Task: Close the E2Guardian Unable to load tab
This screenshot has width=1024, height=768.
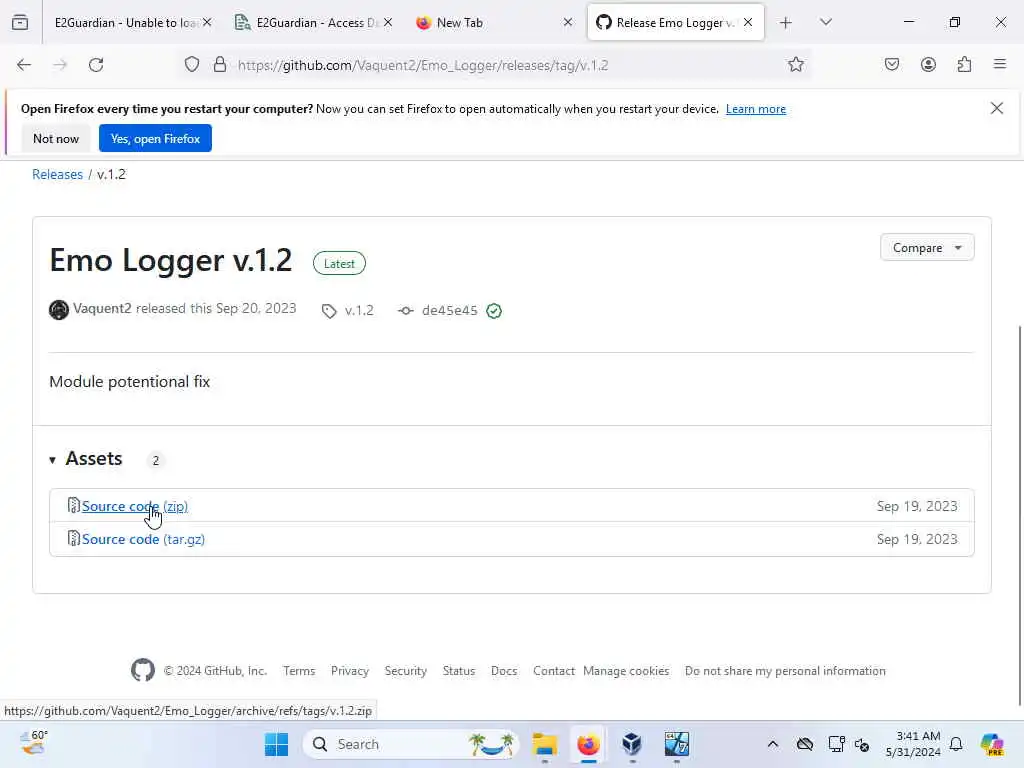Action: 207,22
